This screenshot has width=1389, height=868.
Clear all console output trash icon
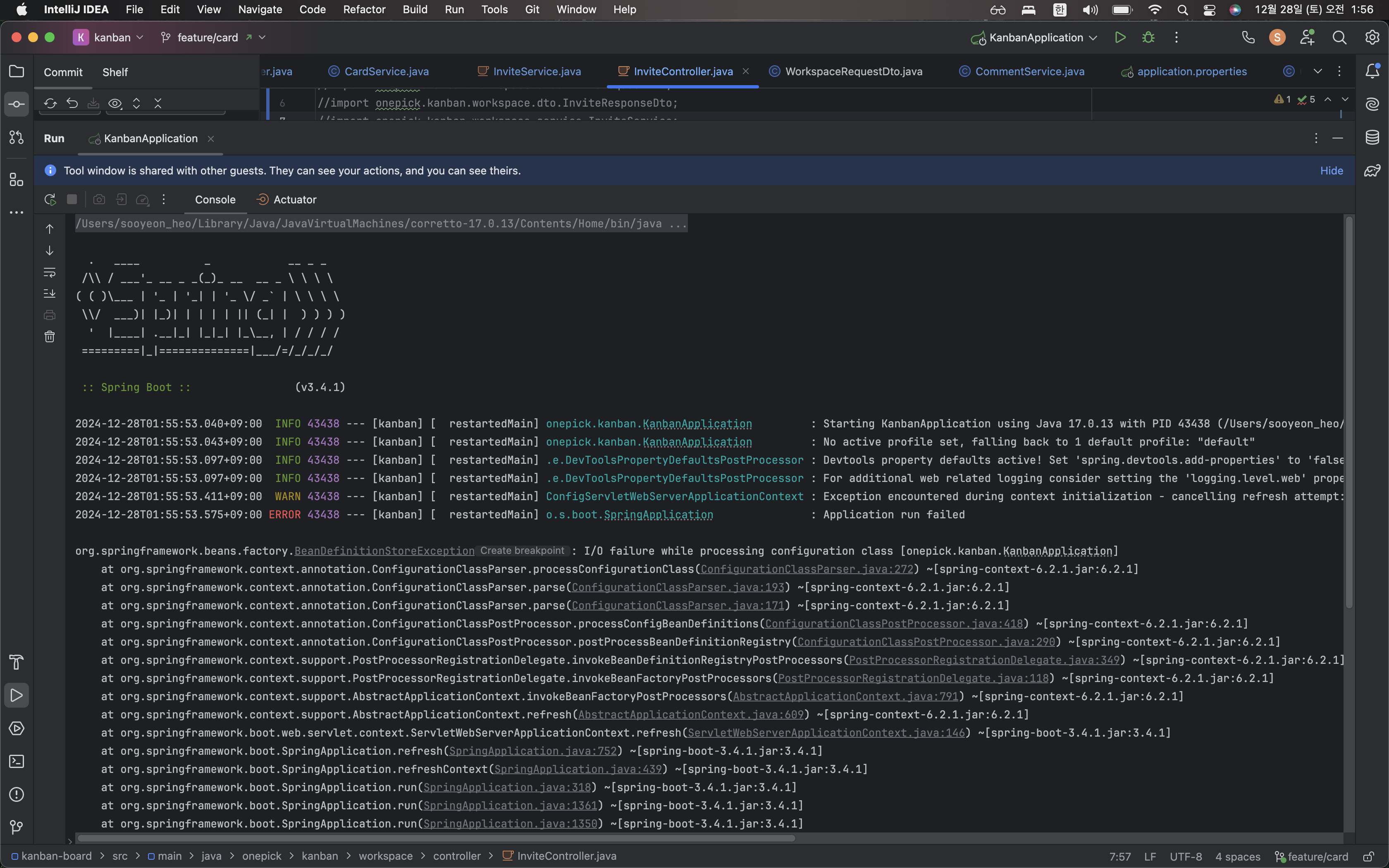tap(50, 336)
